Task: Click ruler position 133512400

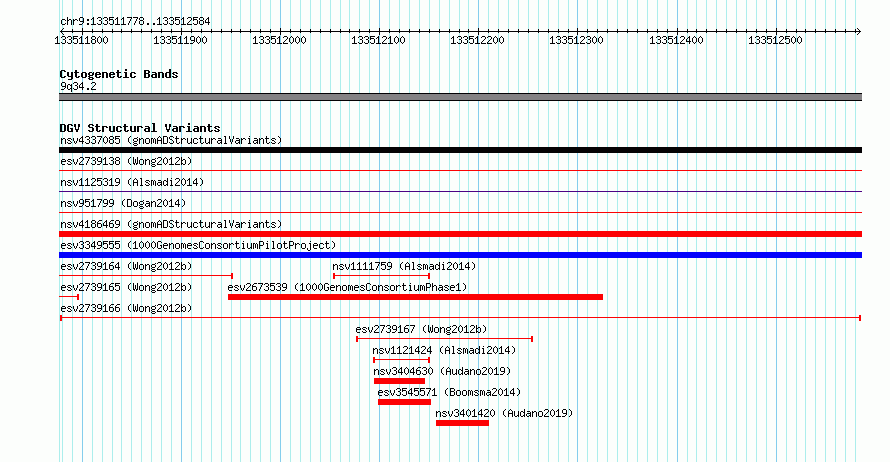Action: 676,40
